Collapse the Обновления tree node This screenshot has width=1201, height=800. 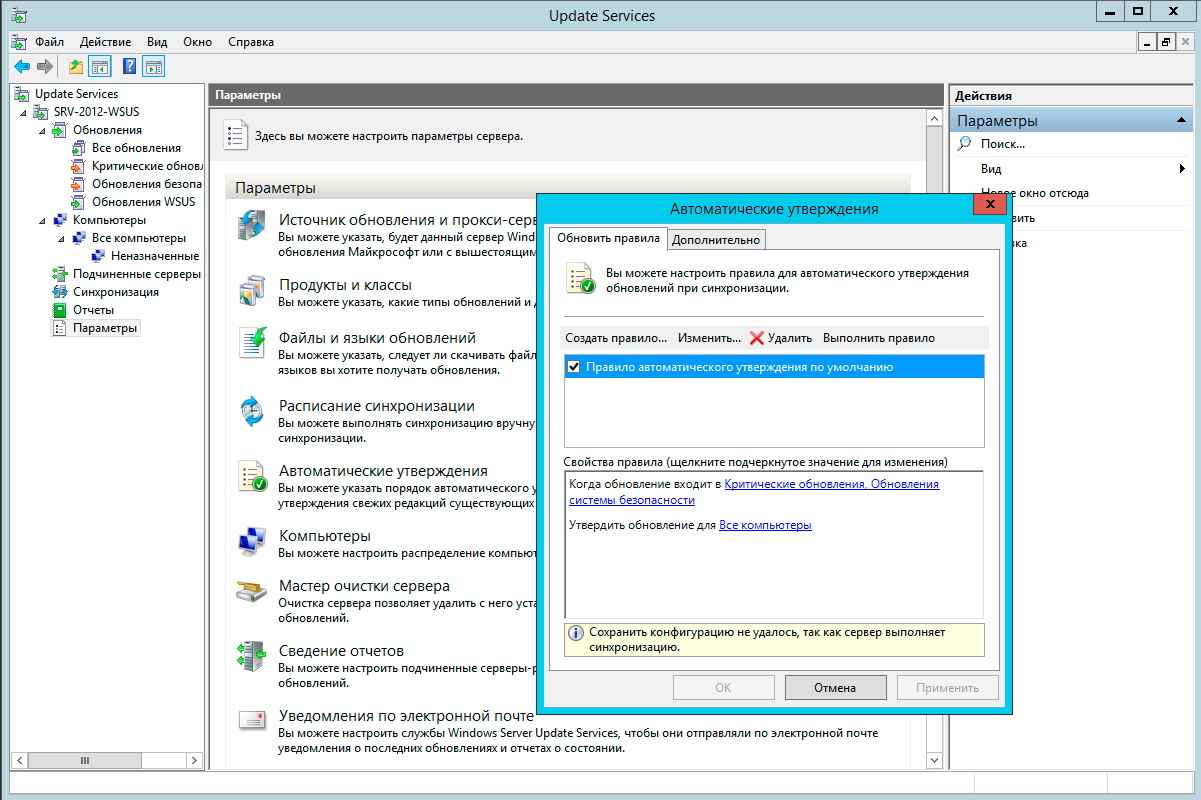[x=42, y=130]
